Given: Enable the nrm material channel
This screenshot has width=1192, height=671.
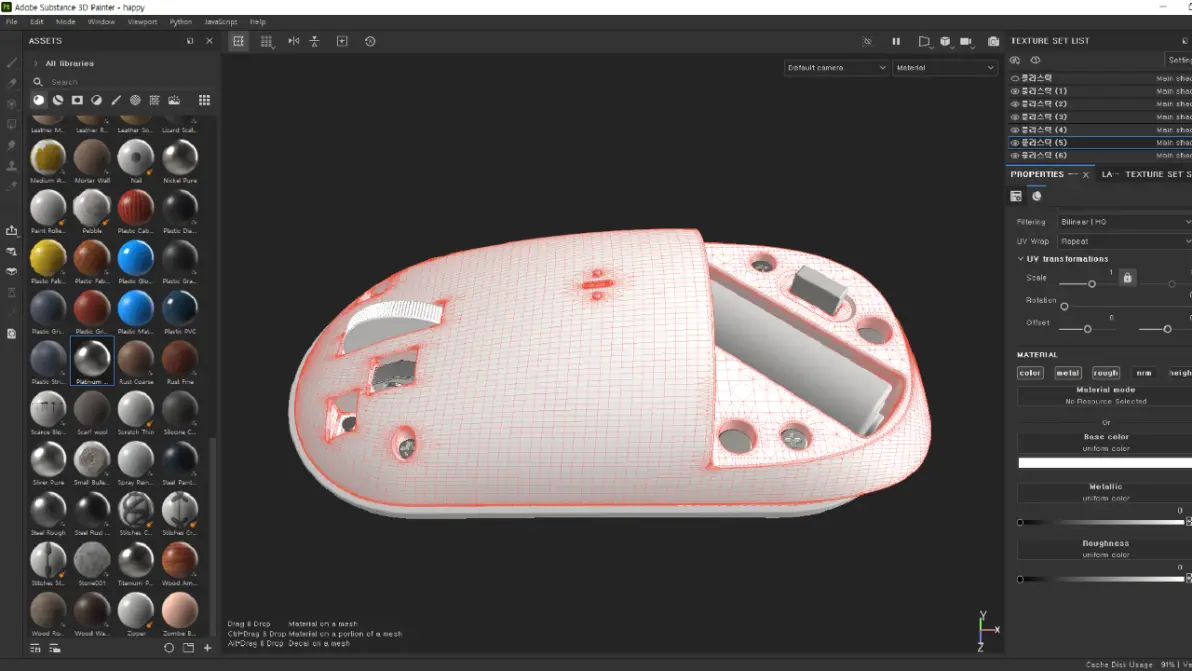Looking at the screenshot, I should point(1144,373).
